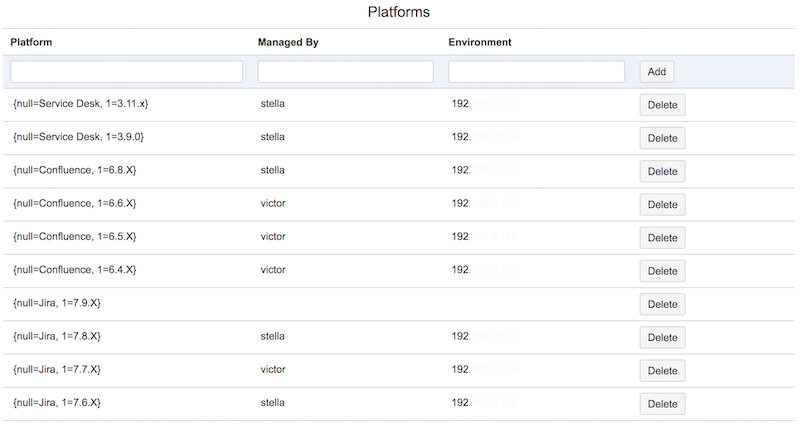Viewport: 800px width, 429px height.
Task: Remove the Confluence 6.8.X entry
Action: [662, 171]
